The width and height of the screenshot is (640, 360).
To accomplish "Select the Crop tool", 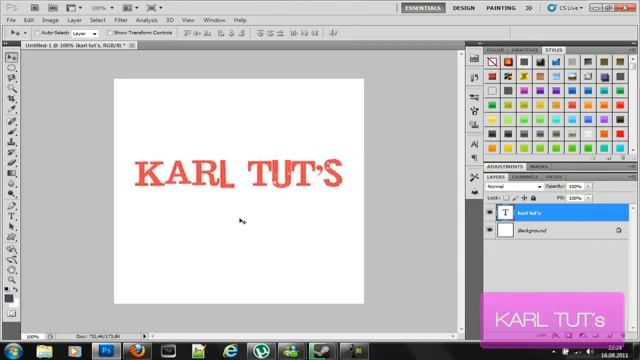I will (11, 98).
